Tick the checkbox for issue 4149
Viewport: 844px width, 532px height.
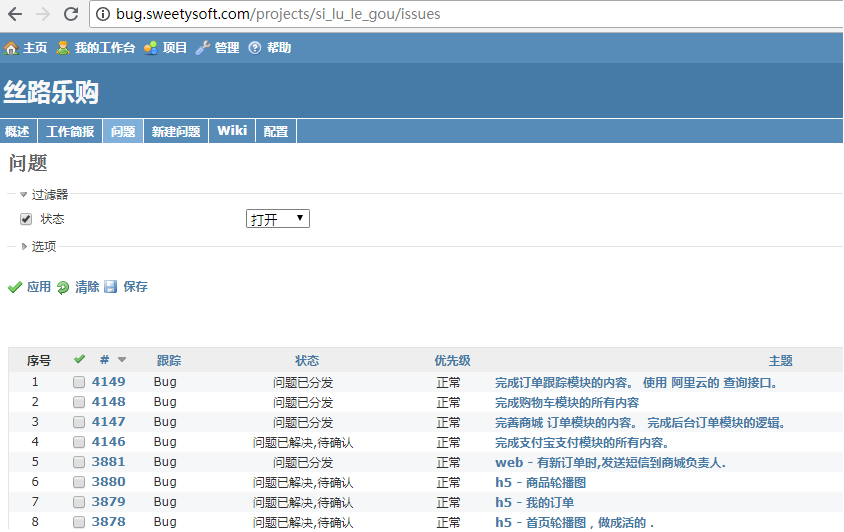coord(79,382)
